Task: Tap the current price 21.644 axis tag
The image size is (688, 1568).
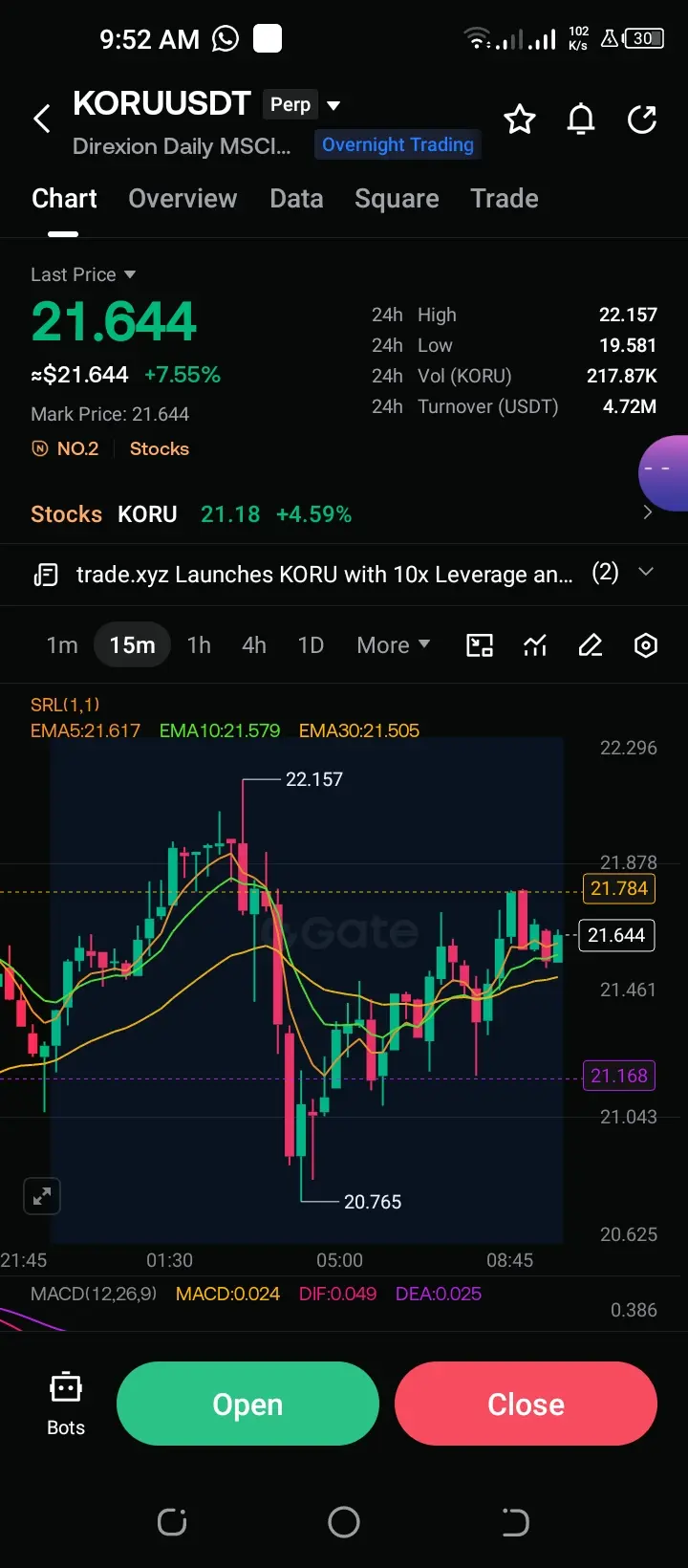Action: point(616,935)
